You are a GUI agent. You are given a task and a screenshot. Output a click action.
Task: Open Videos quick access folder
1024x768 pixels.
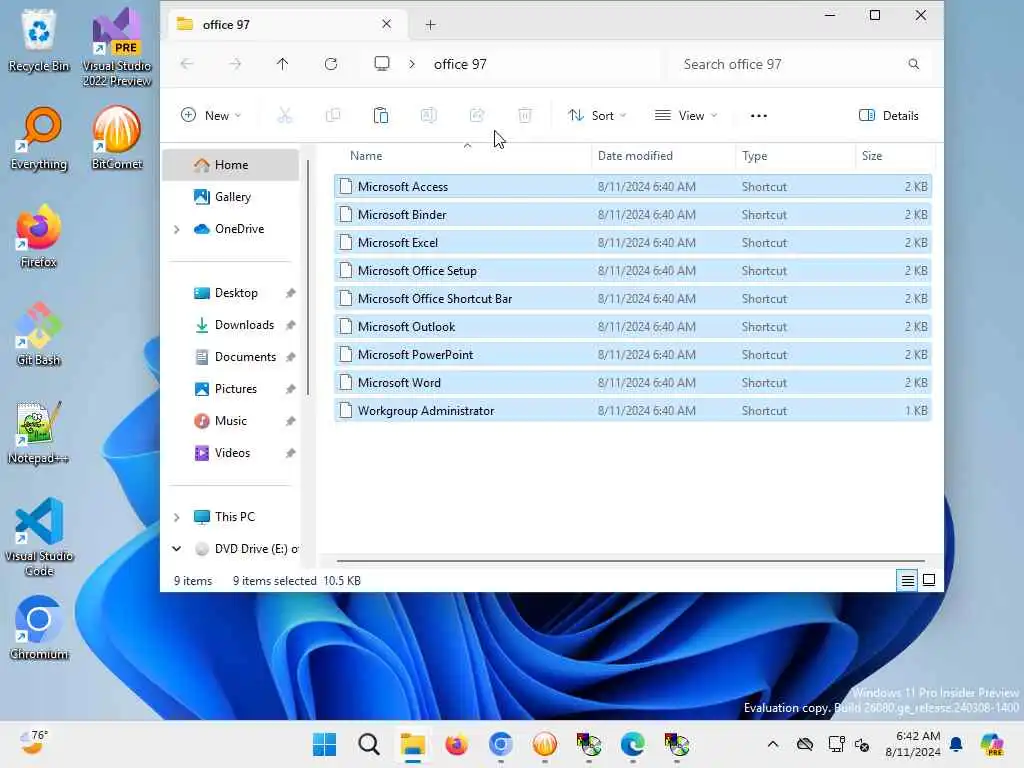(231, 453)
